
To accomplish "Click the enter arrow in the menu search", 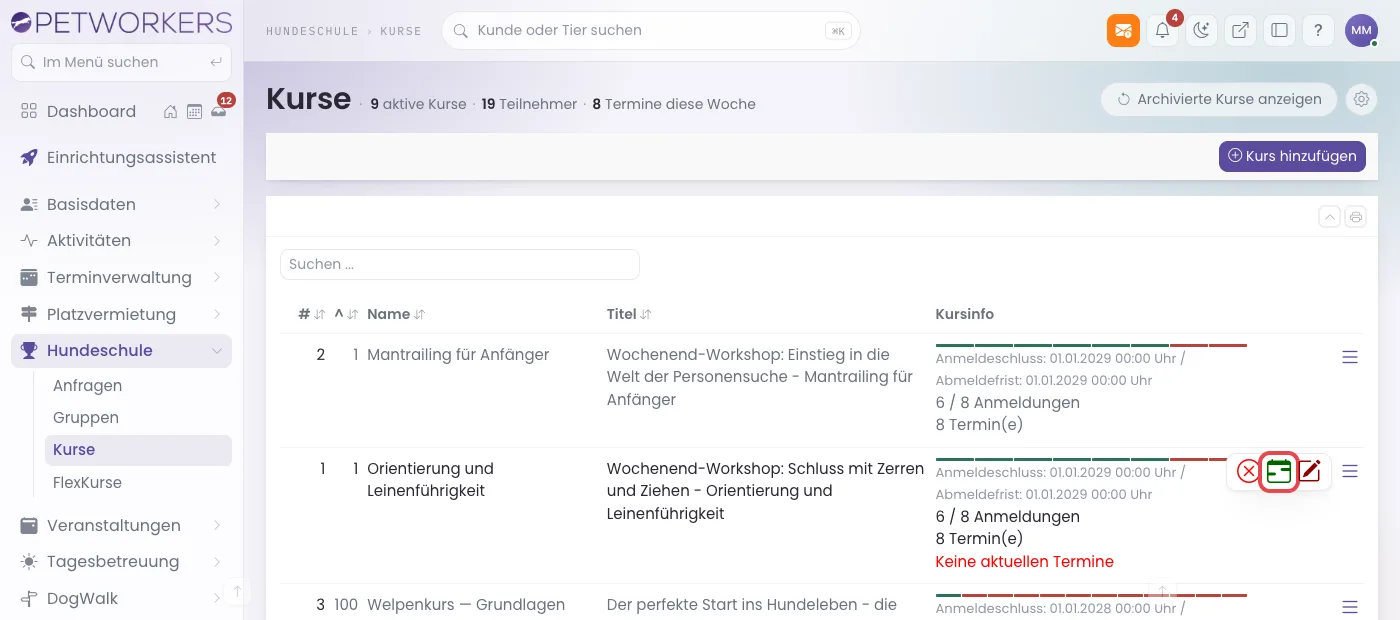I will [x=216, y=62].
